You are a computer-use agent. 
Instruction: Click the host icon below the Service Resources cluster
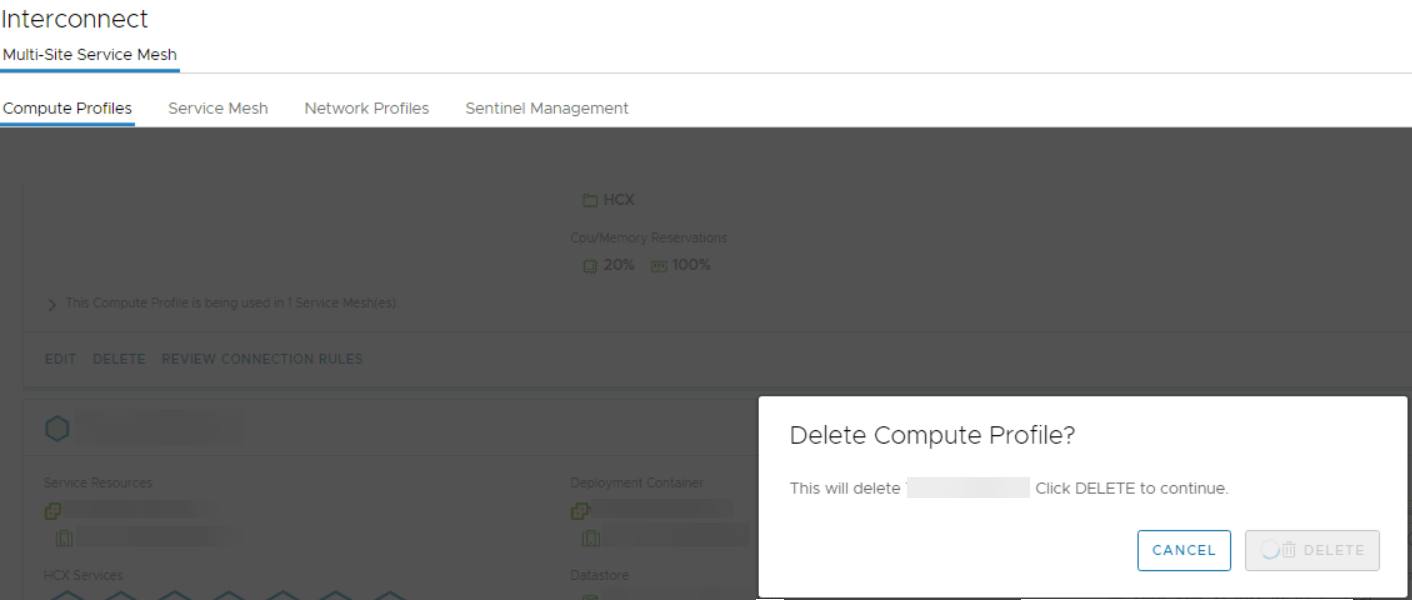[x=65, y=539]
